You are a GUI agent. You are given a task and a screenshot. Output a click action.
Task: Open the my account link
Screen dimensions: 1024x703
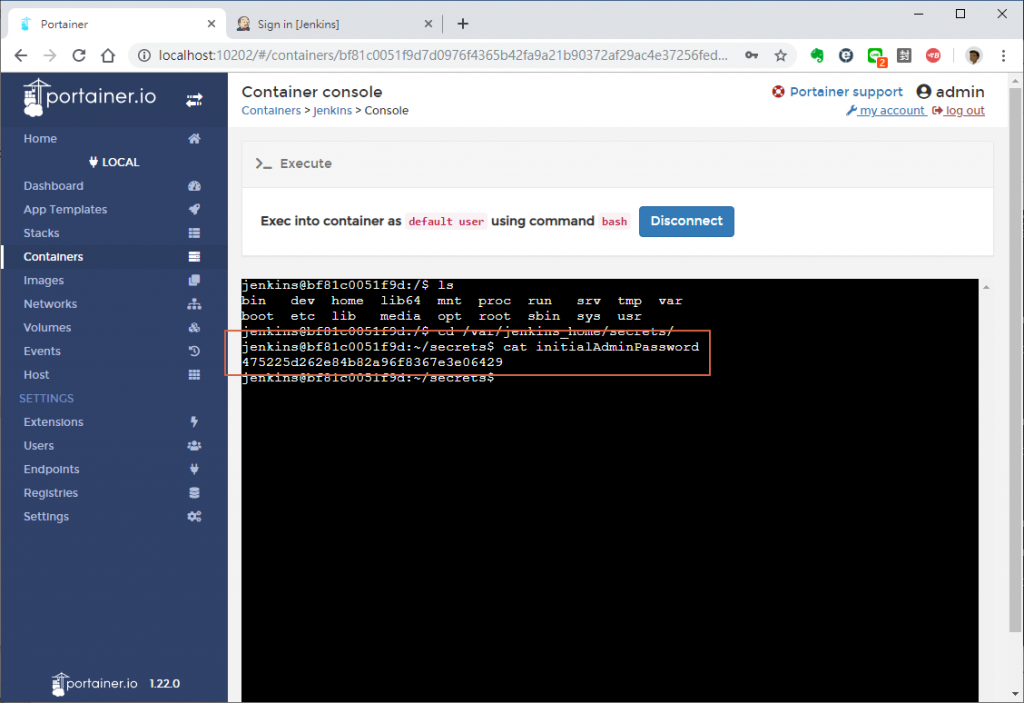point(887,110)
